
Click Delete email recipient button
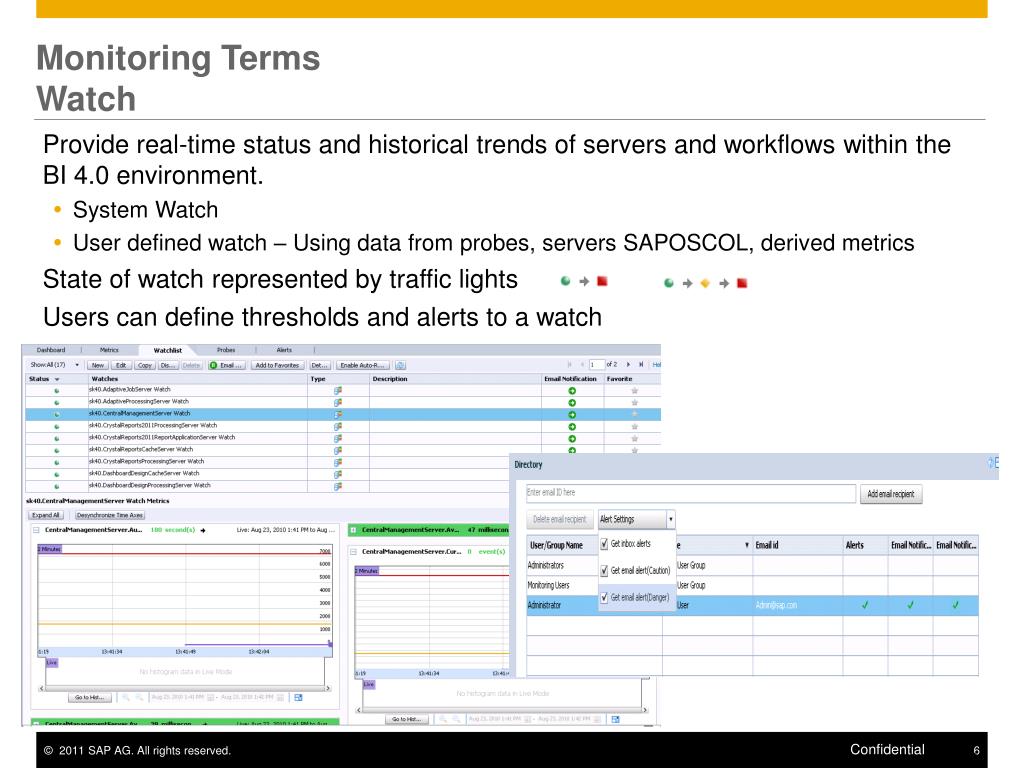tap(559, 519)
